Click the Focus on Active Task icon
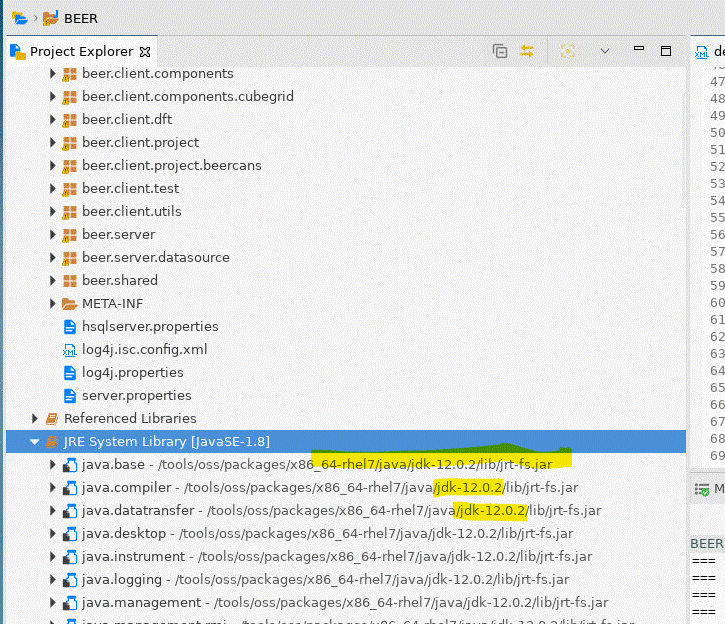This screenshot has height=624, width=725. (x=568, y=51)
